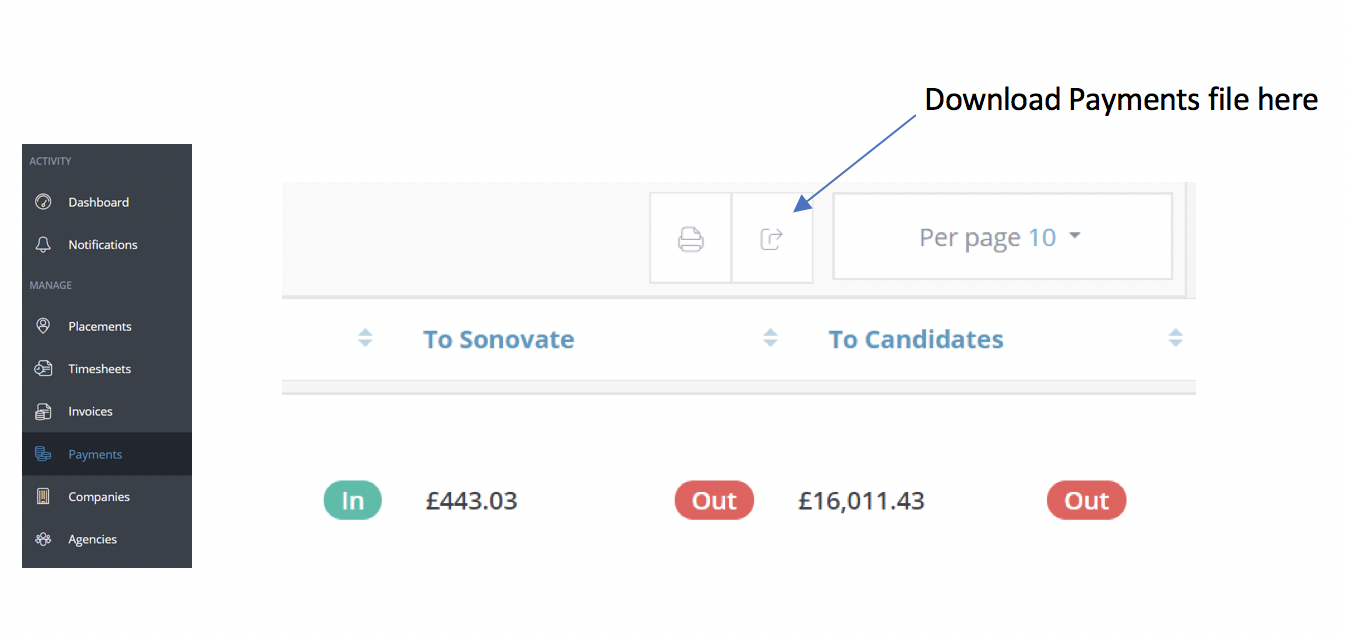
Task: Open the Timesheets menu item
Action: point(99,369)
